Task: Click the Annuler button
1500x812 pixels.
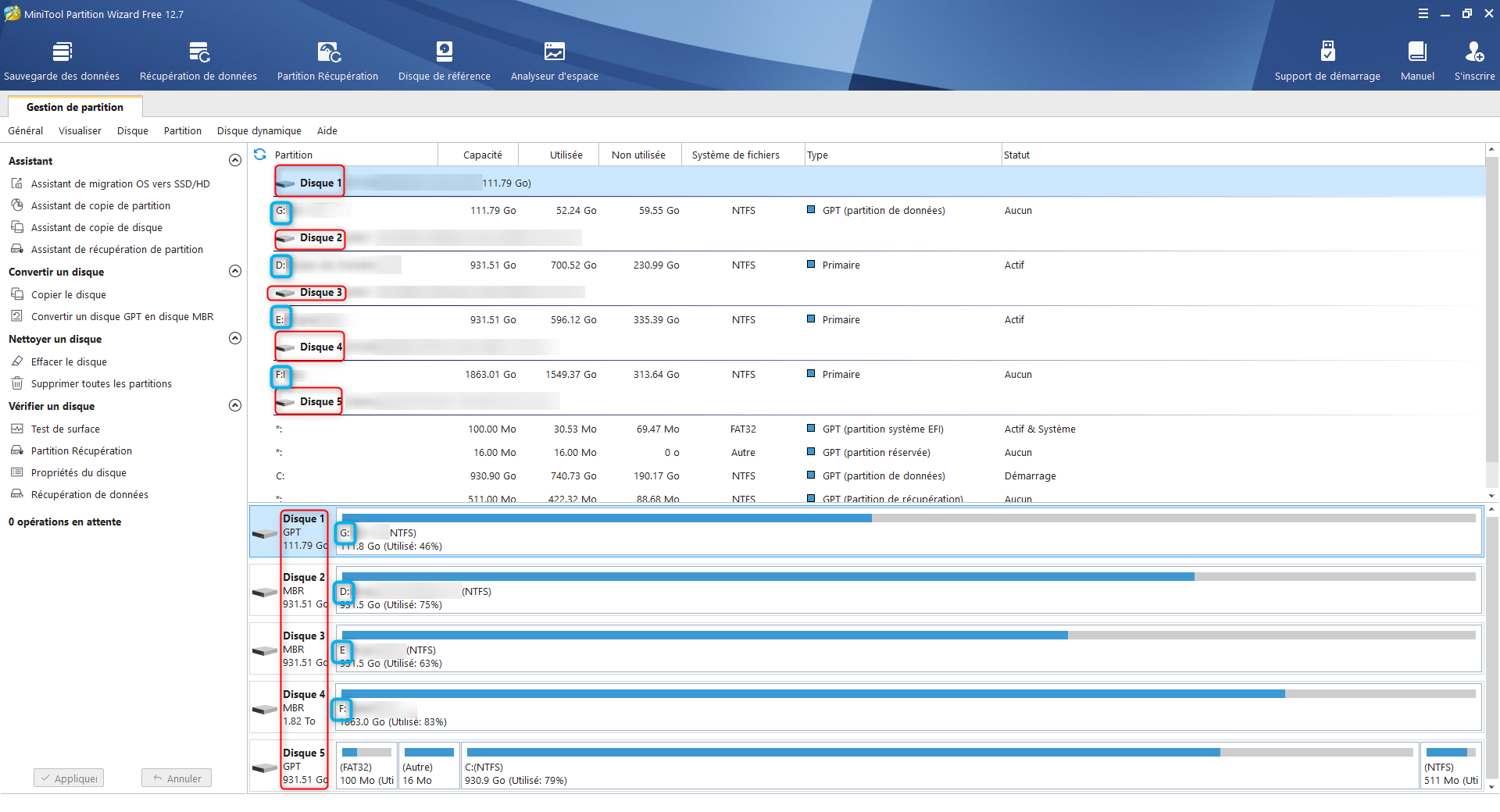Action: pos(177,778)
